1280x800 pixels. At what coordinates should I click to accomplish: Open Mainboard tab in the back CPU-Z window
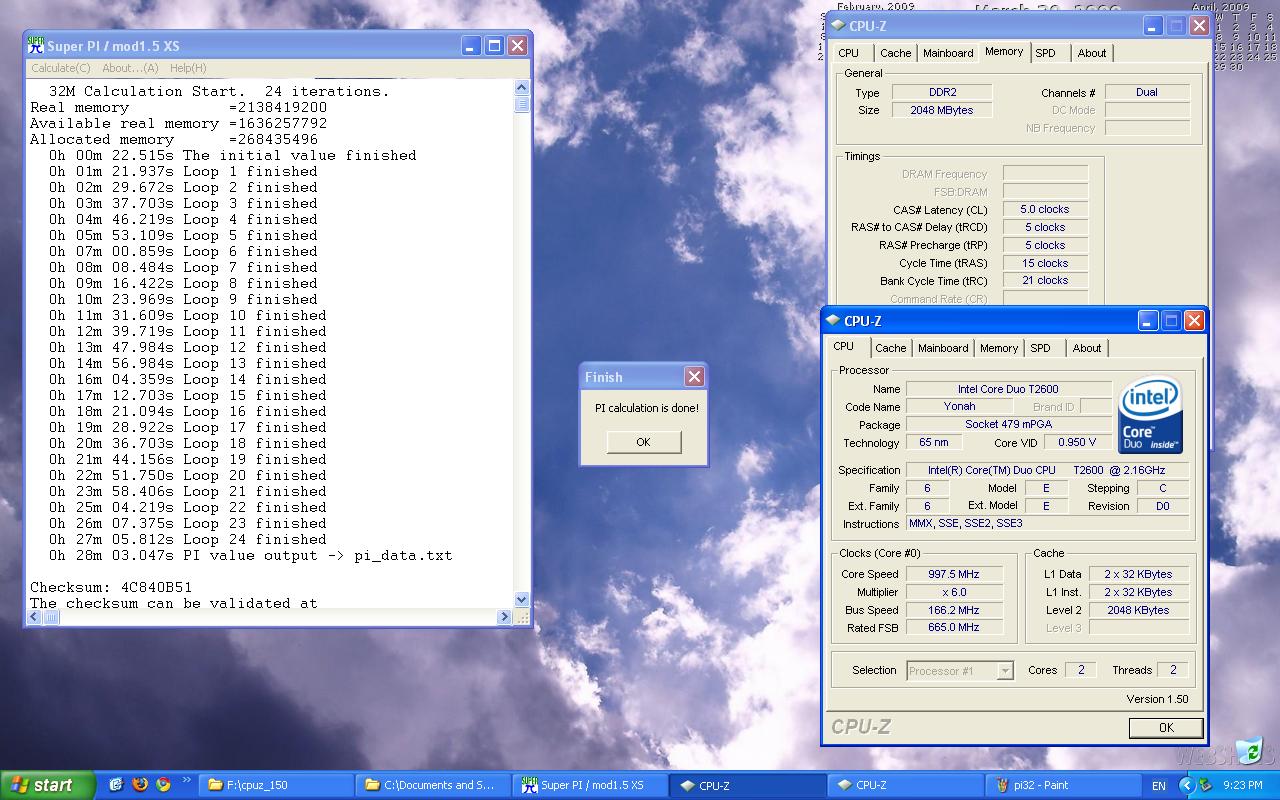[x=948, y=53]
